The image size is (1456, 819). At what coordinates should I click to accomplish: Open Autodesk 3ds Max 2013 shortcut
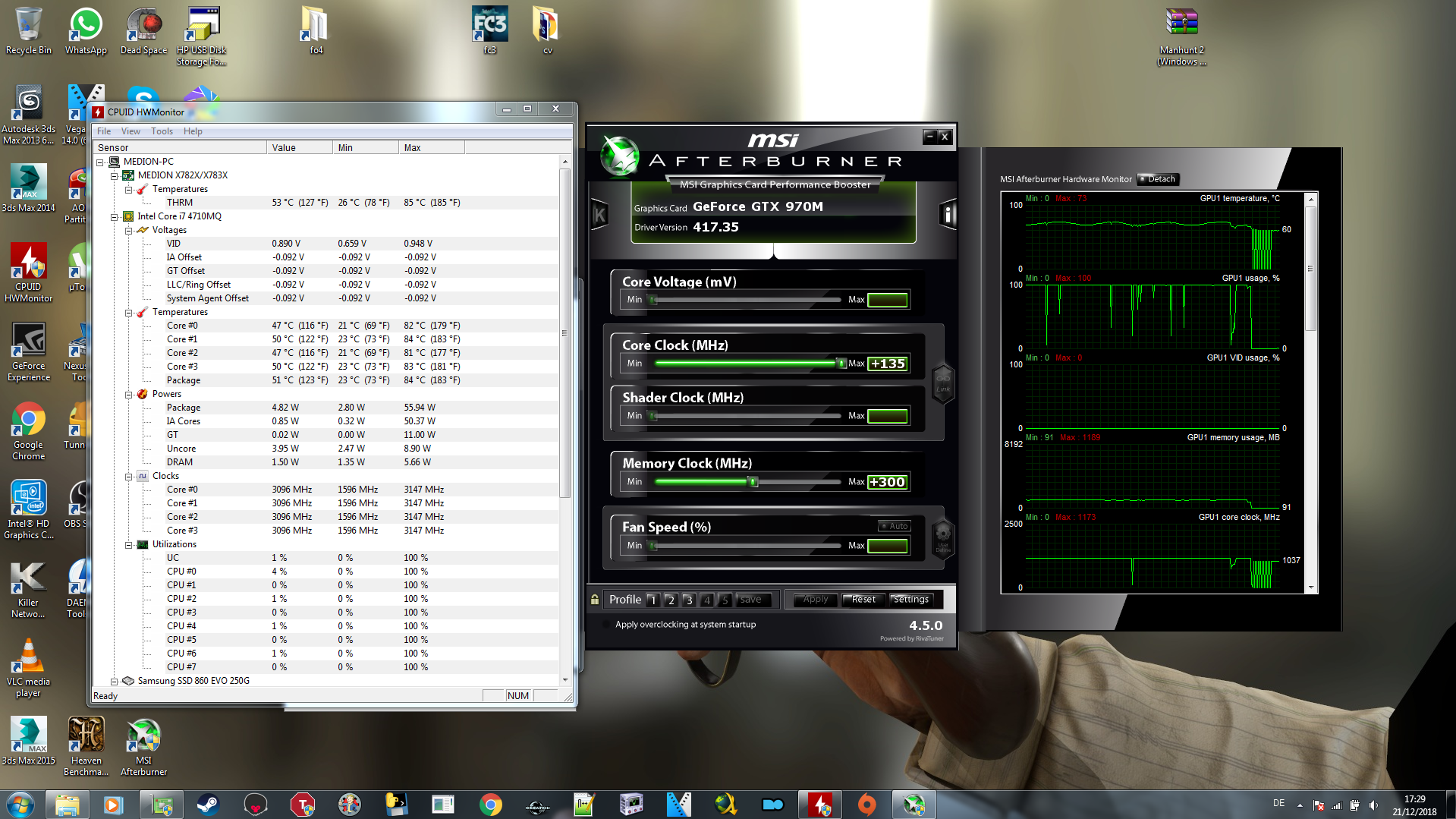[x=29, y=115]
